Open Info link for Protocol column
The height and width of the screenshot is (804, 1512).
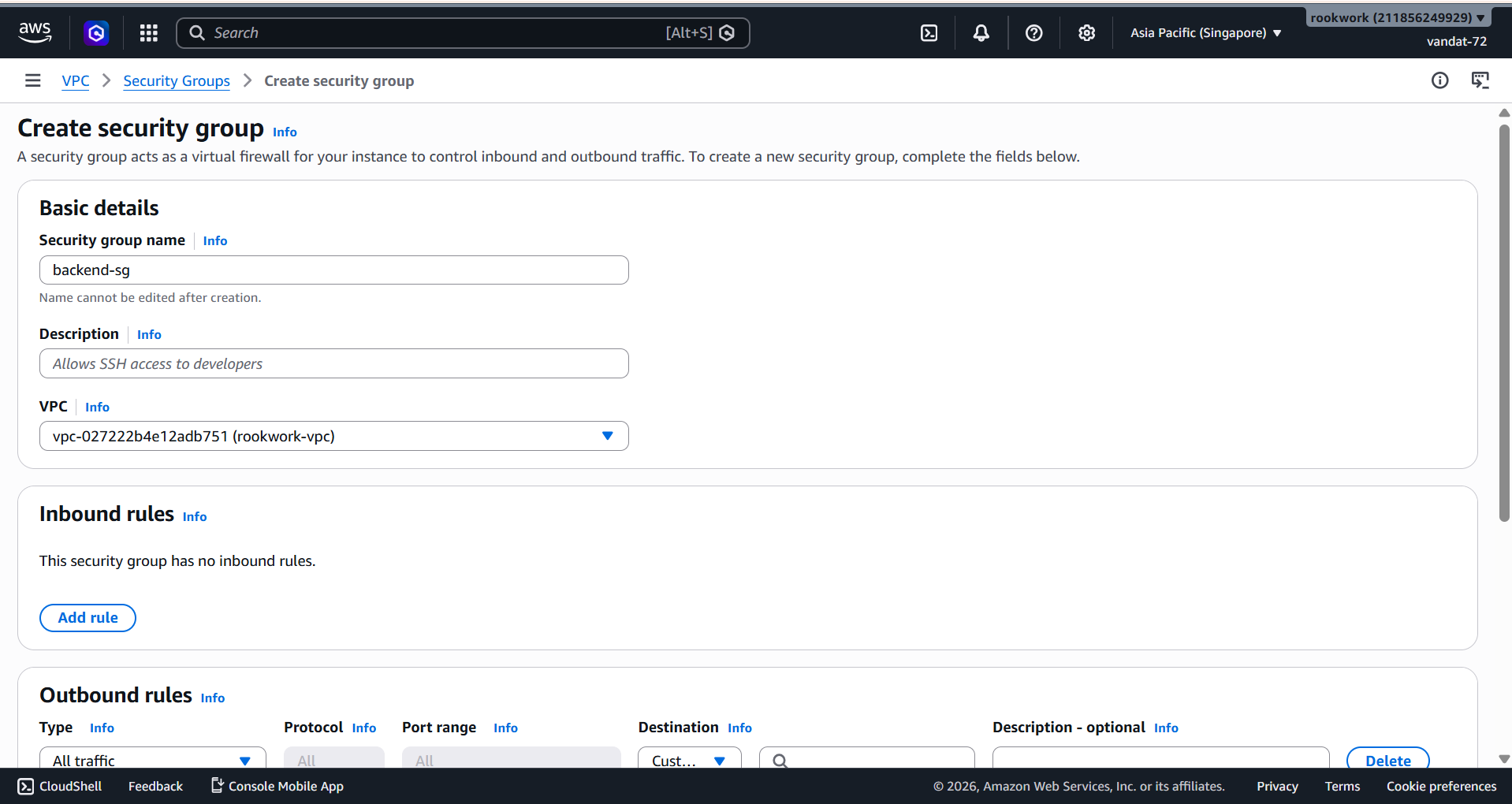pos(364,728)
